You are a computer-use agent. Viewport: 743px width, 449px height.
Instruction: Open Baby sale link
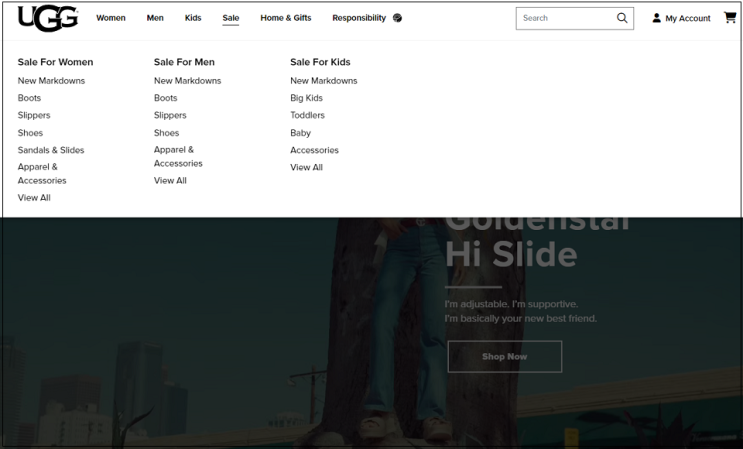pyautogui.click(x=300, y=133)
